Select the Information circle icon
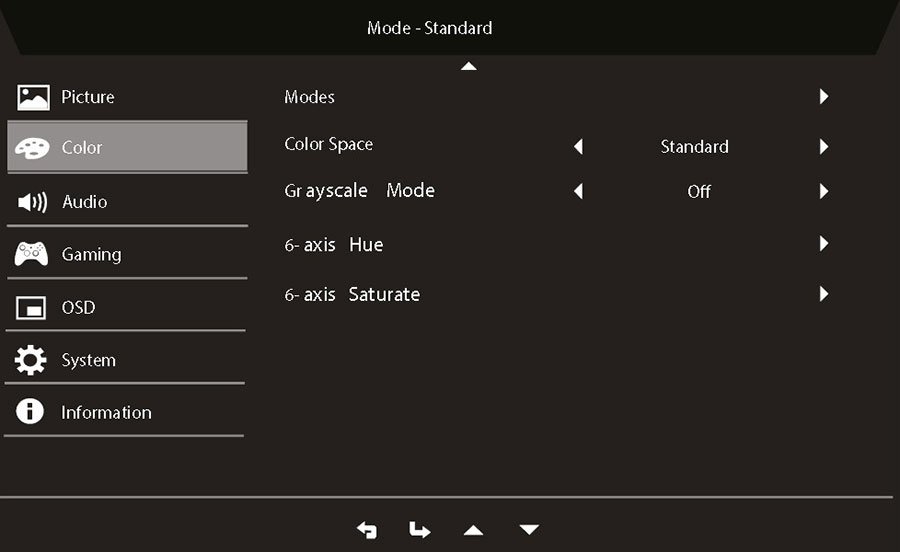900x552 pixels. coord(30,411)
